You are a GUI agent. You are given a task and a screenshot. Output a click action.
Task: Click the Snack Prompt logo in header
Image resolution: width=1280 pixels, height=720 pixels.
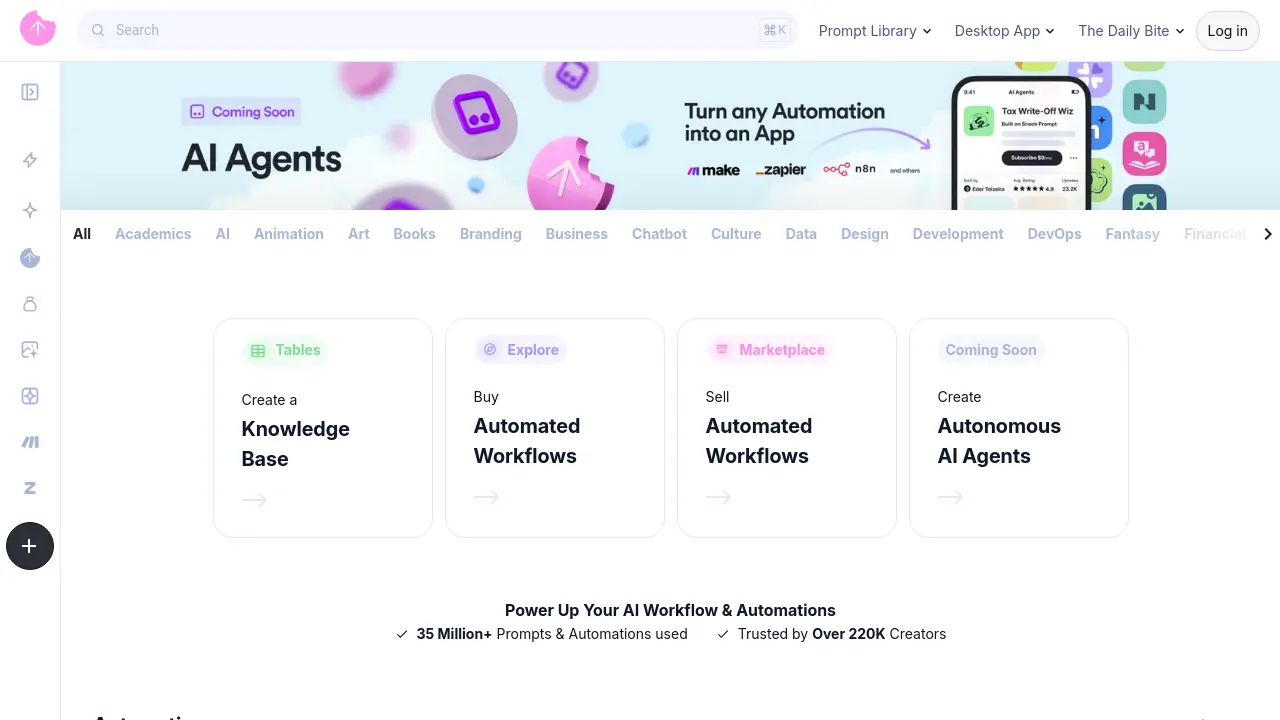point(38,29)
